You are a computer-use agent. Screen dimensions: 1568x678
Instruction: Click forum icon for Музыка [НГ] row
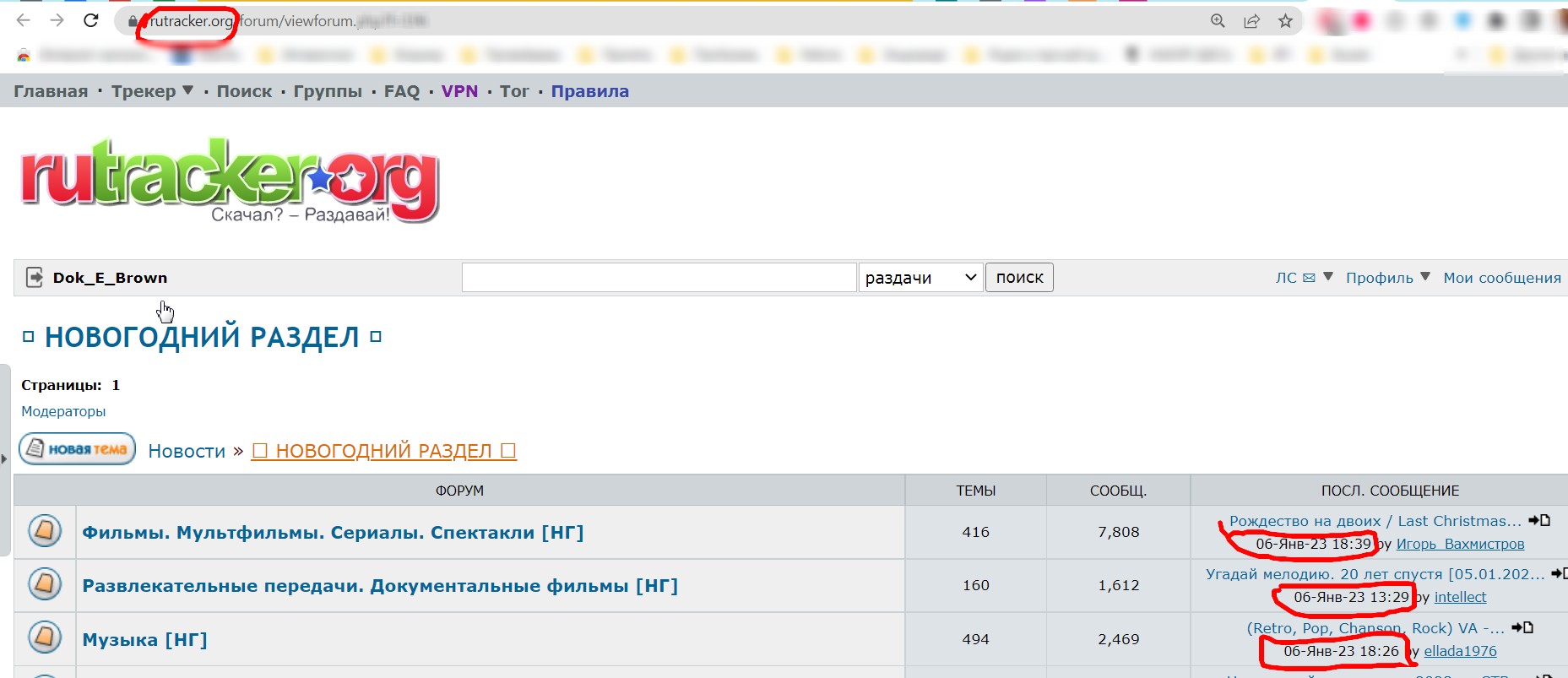[x=45, y=637]
